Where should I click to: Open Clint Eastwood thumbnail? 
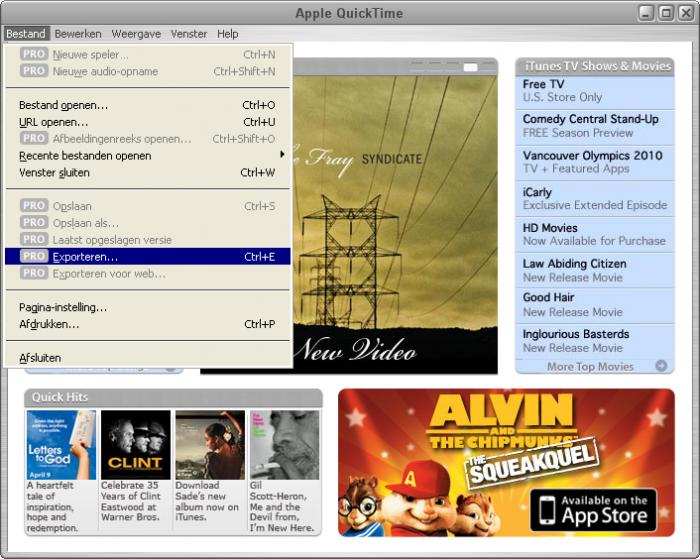[136, 445]
